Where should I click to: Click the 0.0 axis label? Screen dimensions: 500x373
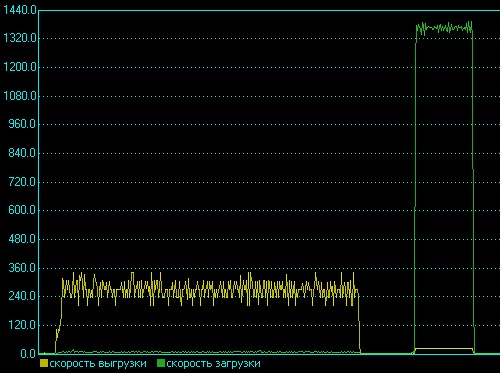pos(28,354)
